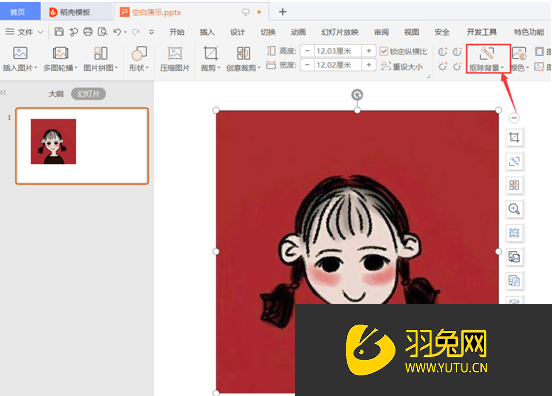Viewport: 552px width, 396px height.
Task: Decrease picture contrast with minus-circle icon
Action: pyautogui.click(x=457, y=52)
